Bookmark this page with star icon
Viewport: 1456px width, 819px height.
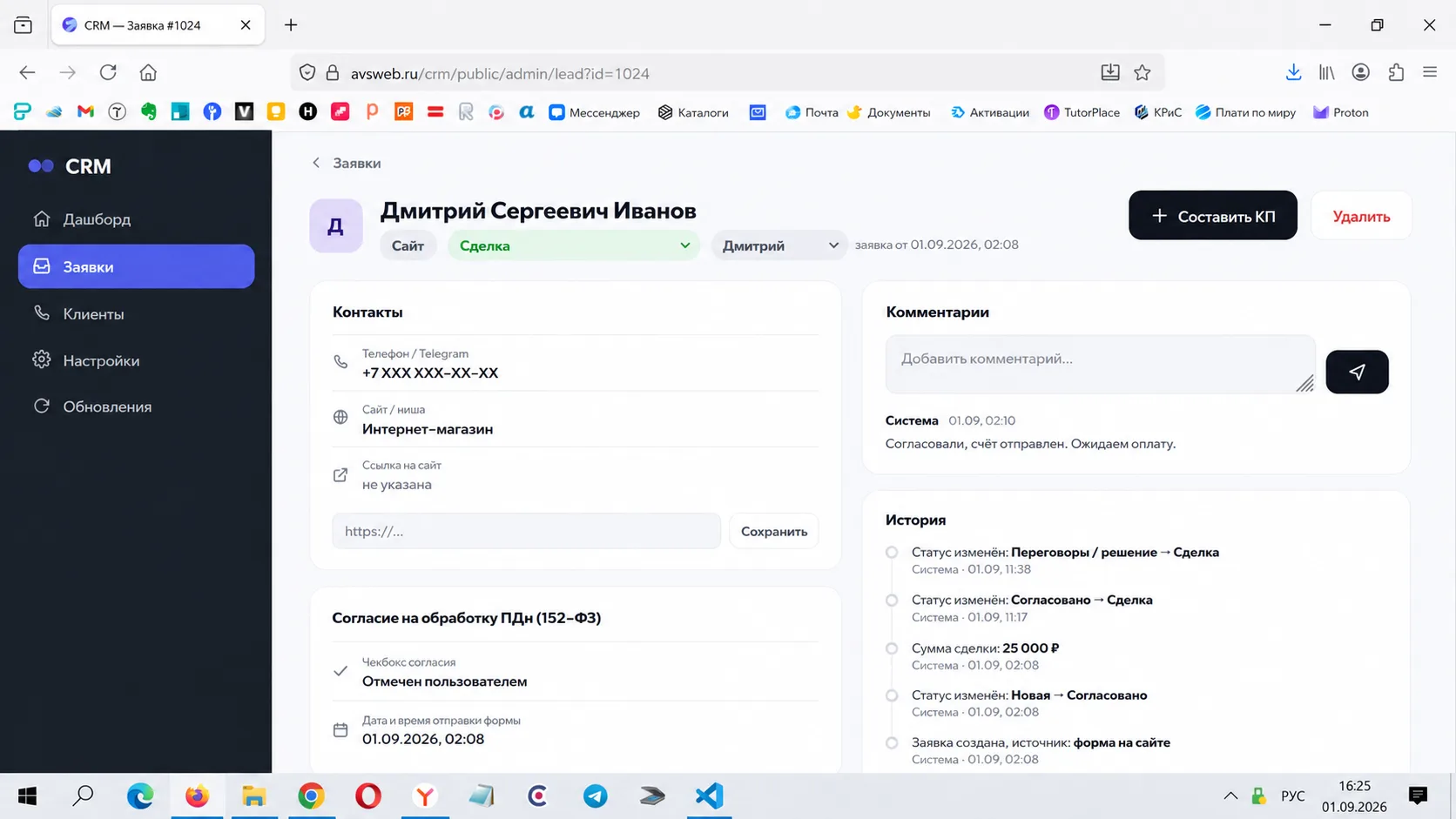pyautogui.click(x=1143, y=73)
